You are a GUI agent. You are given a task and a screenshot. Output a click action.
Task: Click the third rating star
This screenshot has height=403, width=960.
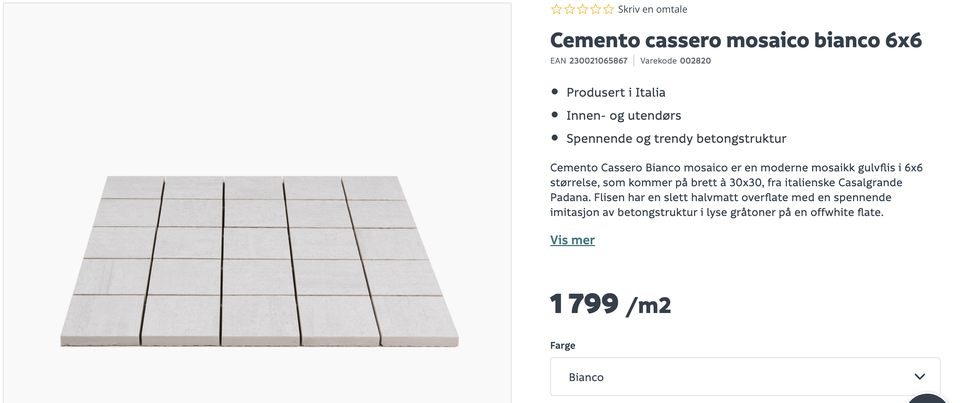click(x=583, y=10)
